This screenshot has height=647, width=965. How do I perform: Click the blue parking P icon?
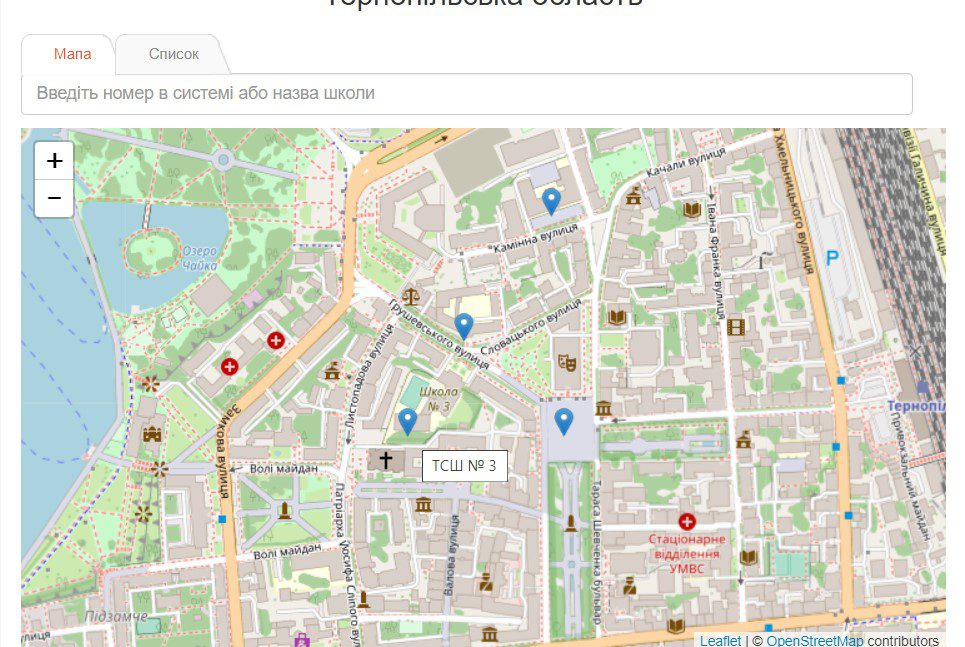[832, 258]
